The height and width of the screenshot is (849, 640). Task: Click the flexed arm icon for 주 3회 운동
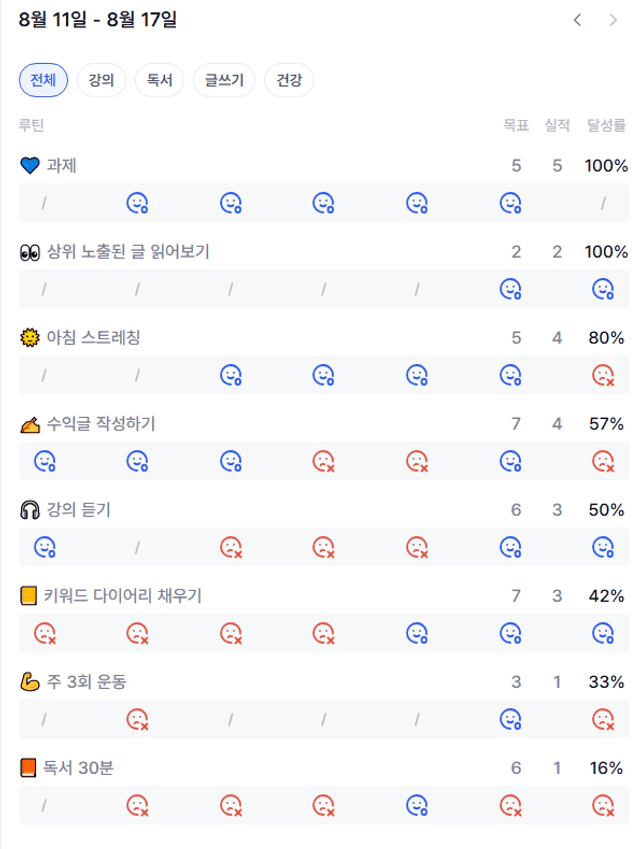click(x=30, y=682)
